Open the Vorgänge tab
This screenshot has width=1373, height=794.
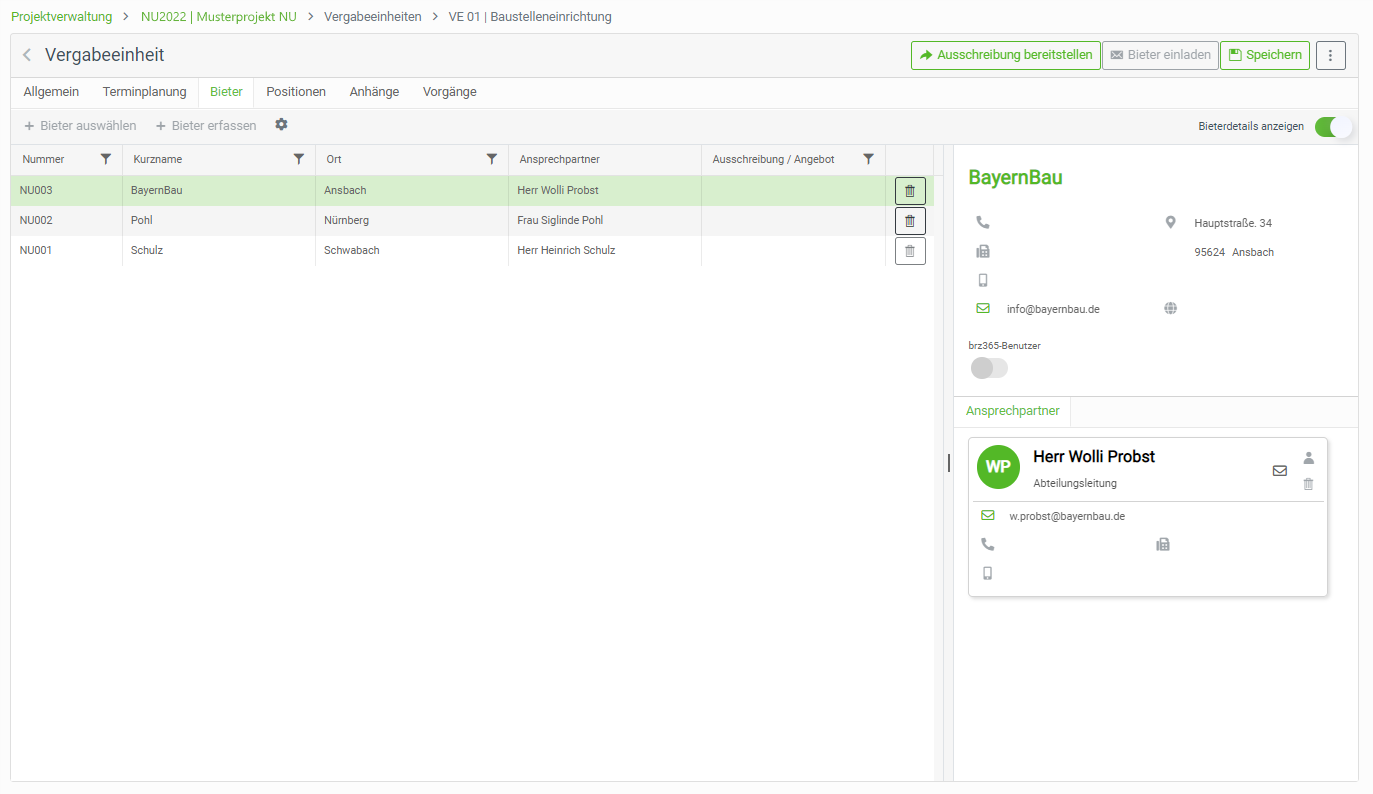pos(450,92)
